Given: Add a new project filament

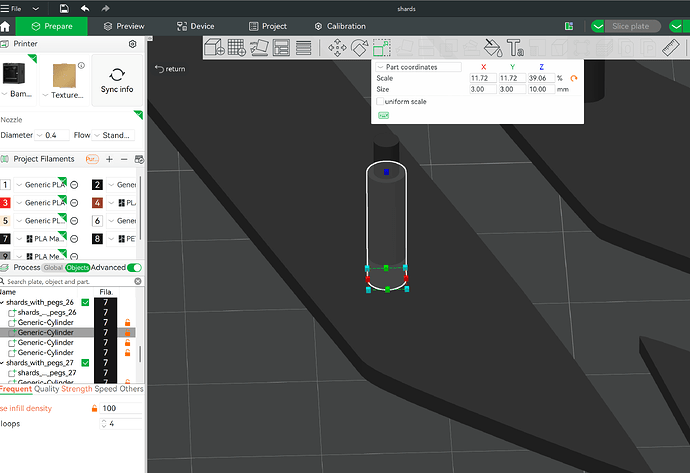Looking at the screenshot, I should coord(110,159).
